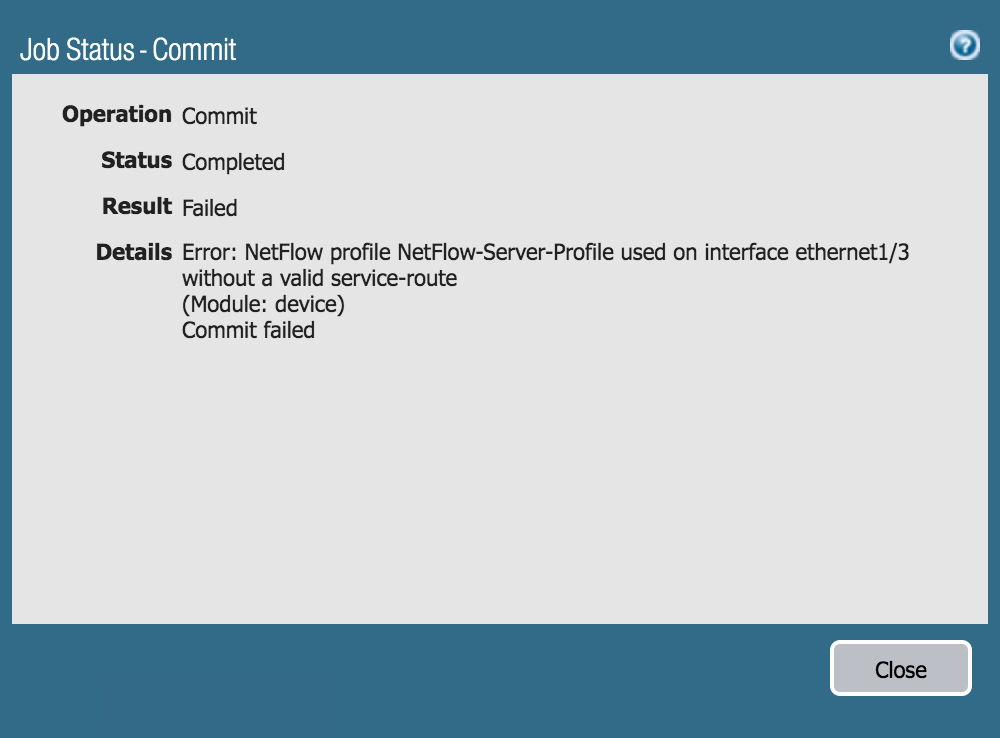Click the "Job Status - Commit" dialog title
The height and width of the screenshot is (738, 1000).
pos(128,49)
